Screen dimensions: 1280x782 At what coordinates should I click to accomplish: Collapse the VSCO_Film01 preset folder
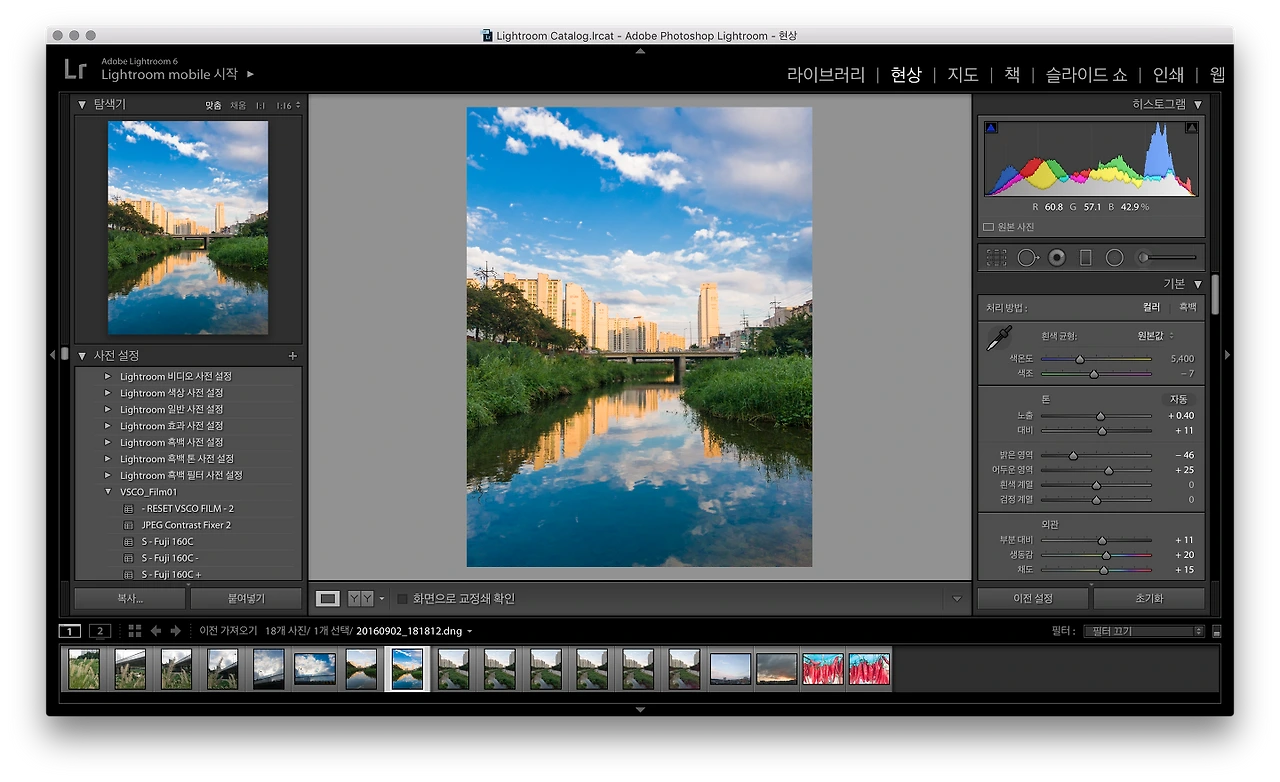point(108,492)
